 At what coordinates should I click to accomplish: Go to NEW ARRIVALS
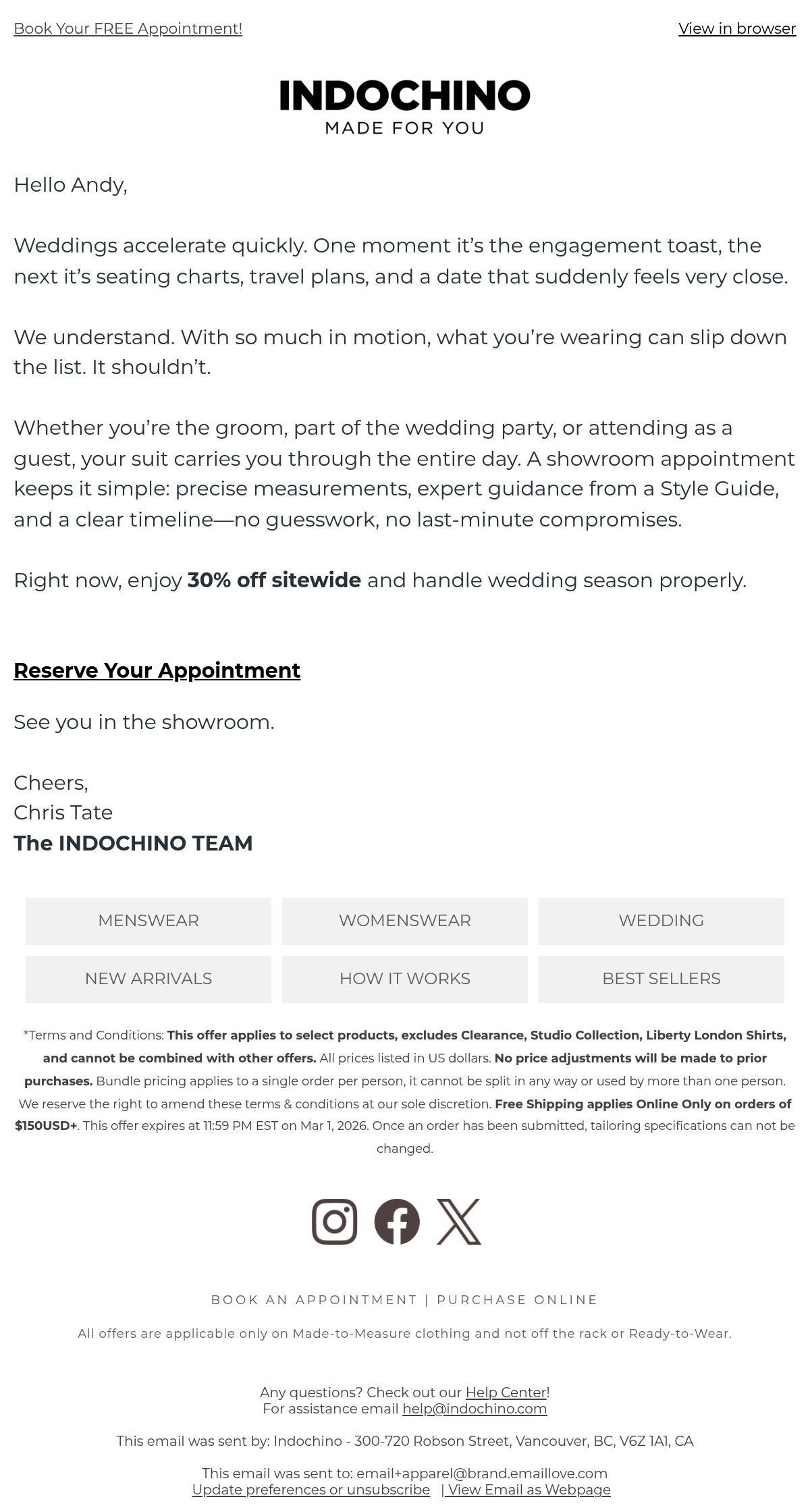click(148, 979)
